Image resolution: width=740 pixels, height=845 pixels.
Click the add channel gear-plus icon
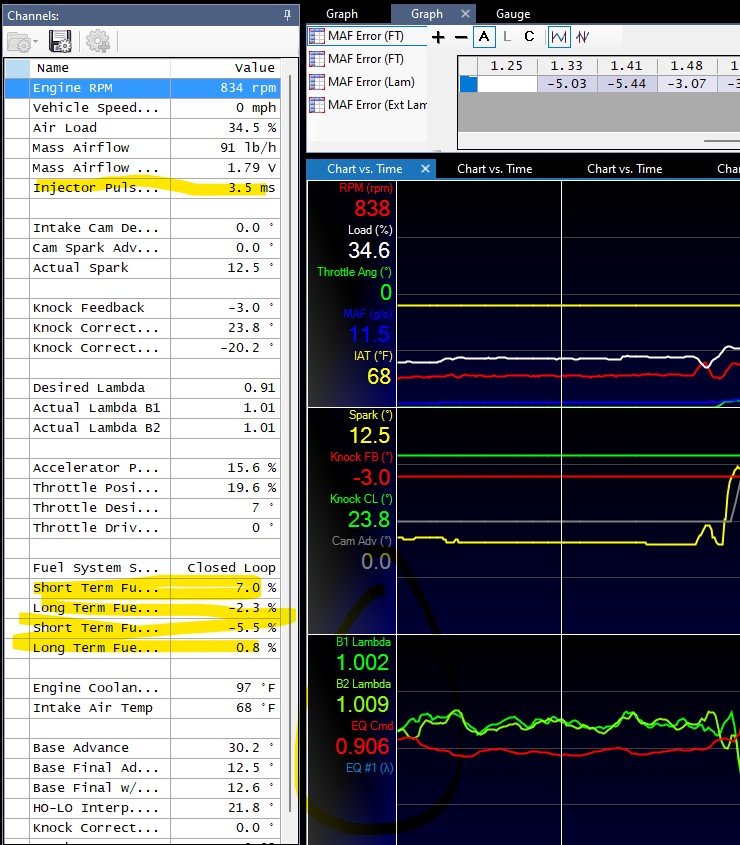coord(98,41)
